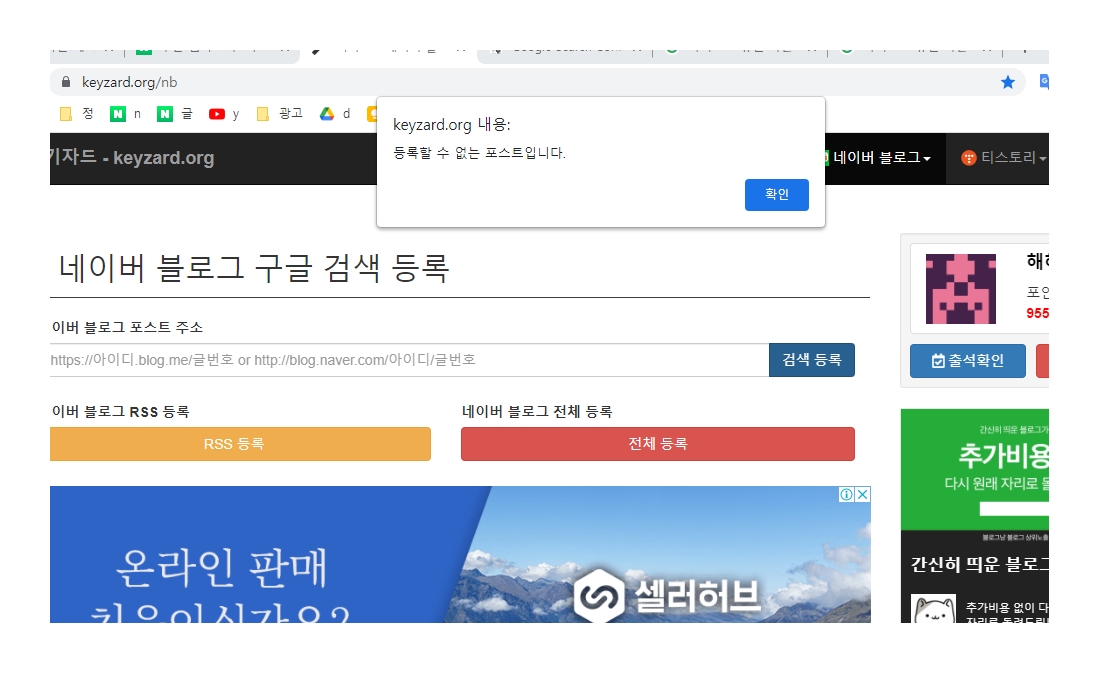Click the red 955 points value
Image resolution: width=1099 pixels, height=673 pixels.
pyautogui.click(x=1037, y=313)
